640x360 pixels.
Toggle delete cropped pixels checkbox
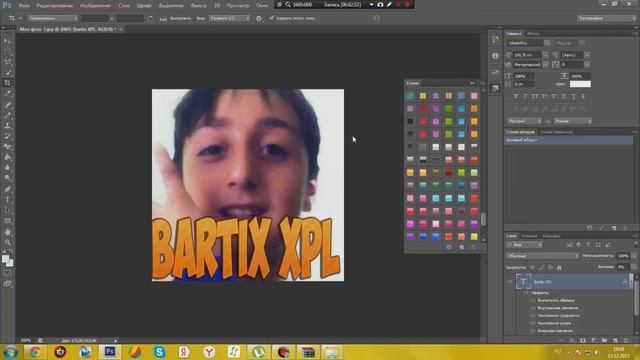[272, 18]
